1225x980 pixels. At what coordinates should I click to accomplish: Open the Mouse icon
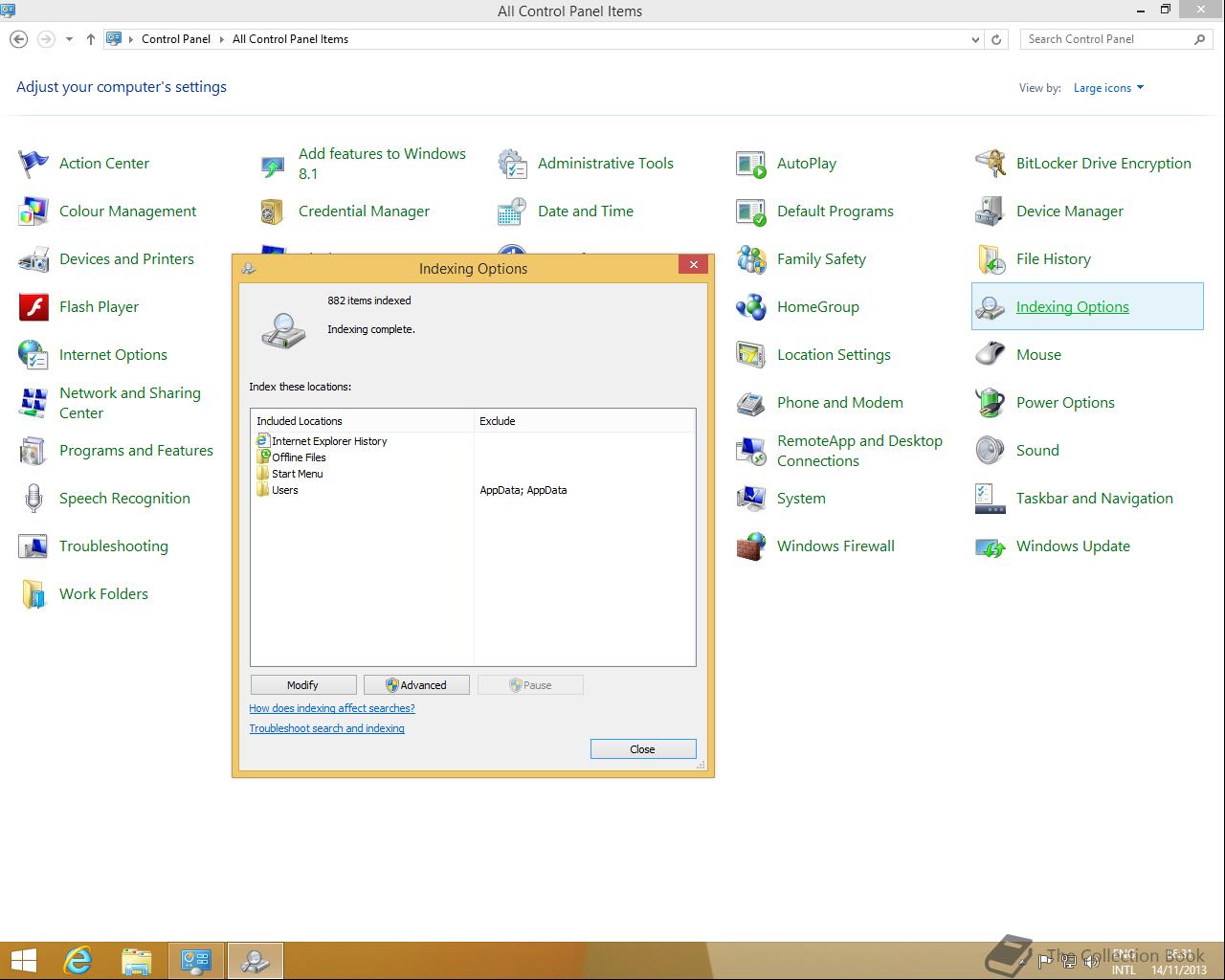pyautogui.click(x=991, y=355)
